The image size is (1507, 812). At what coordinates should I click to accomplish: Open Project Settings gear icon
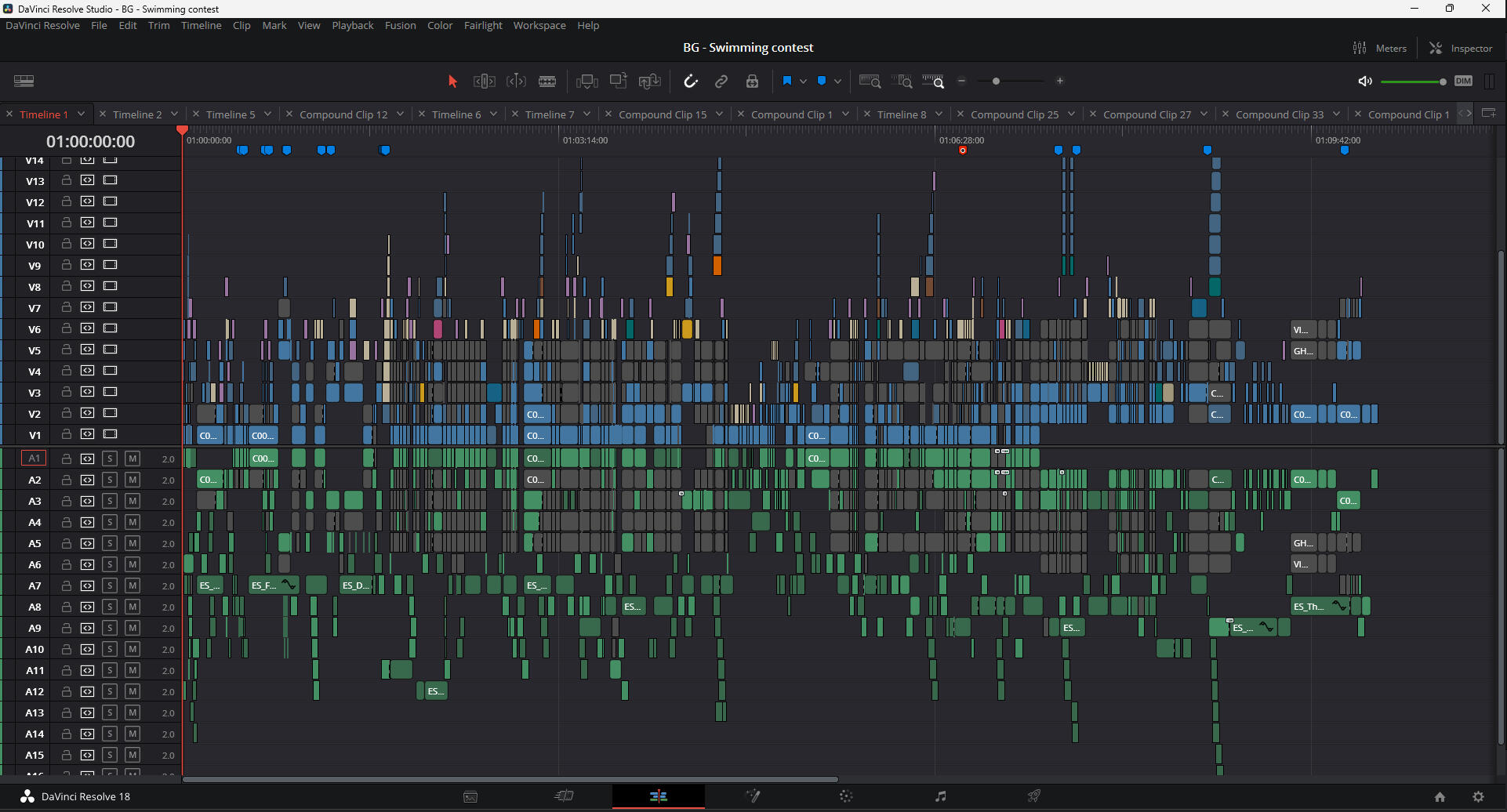1478,796
